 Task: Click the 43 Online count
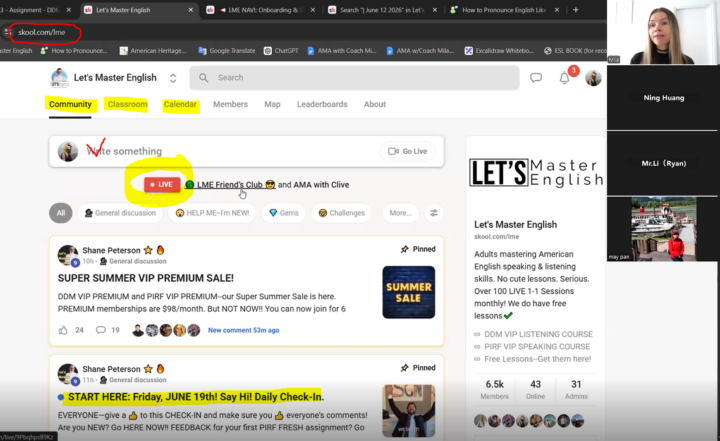(x=535, y=389)
